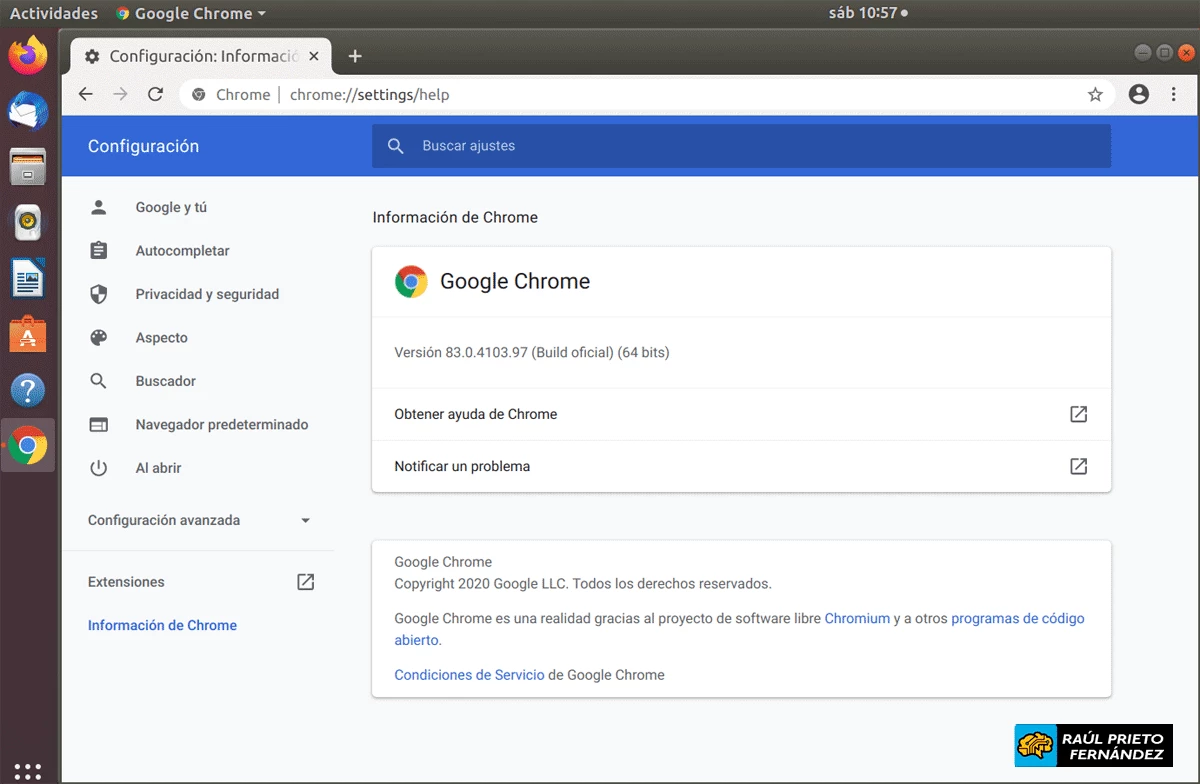The height and width of the screenshot is (784, 1200).
Task: Click Obtener ayuda de Chrome
Action: [x=476, y=414]
